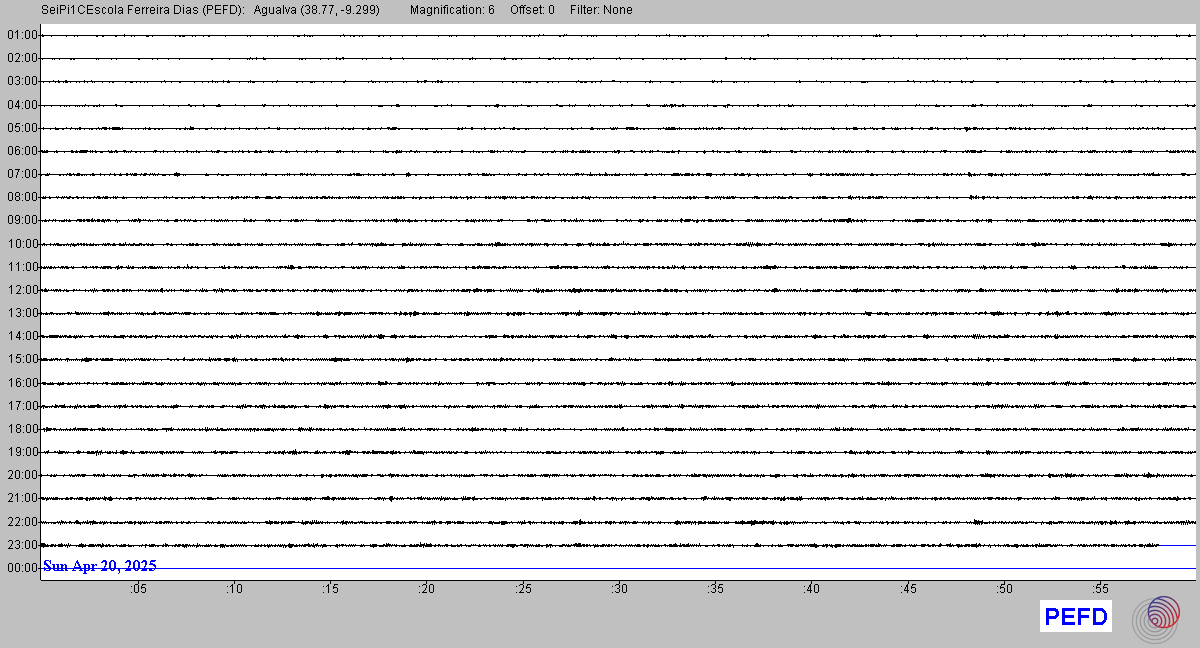1200x648 pixels.
Task: Select the 07:00 hour label
Action: [22, 174]
